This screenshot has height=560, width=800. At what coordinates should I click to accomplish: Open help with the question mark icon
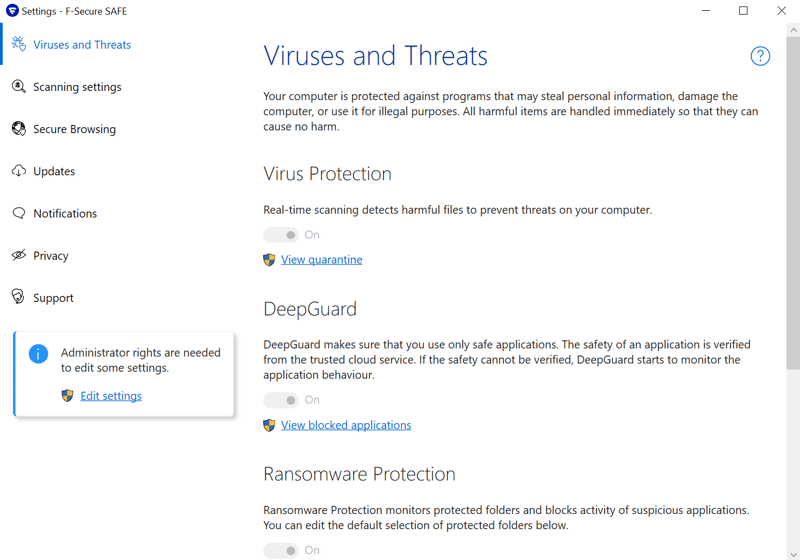click(x=760, y=56)
